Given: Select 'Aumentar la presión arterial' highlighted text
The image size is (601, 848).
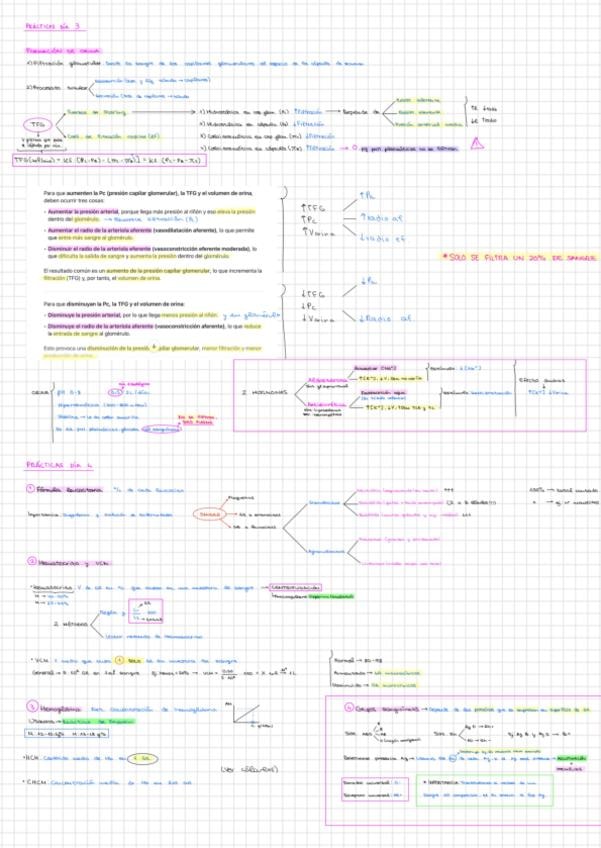Looking at the screenshot, I should click(83, 211).
